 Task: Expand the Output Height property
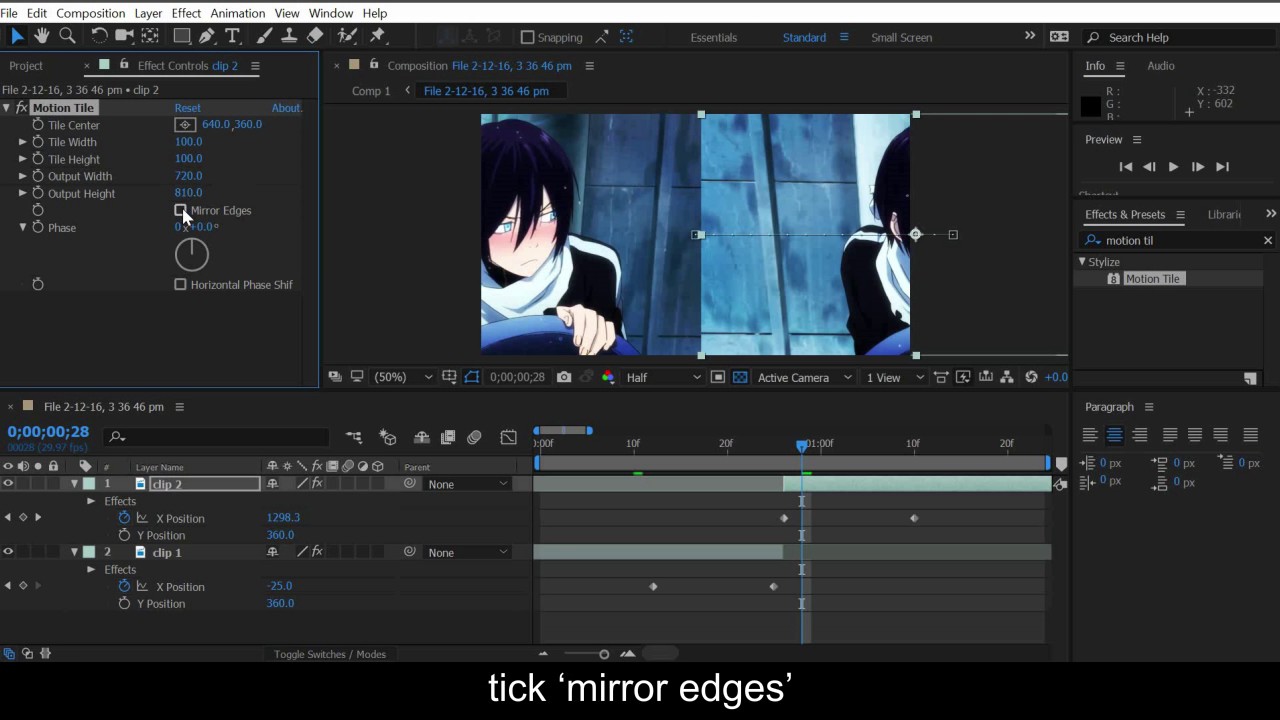[23, 193]
